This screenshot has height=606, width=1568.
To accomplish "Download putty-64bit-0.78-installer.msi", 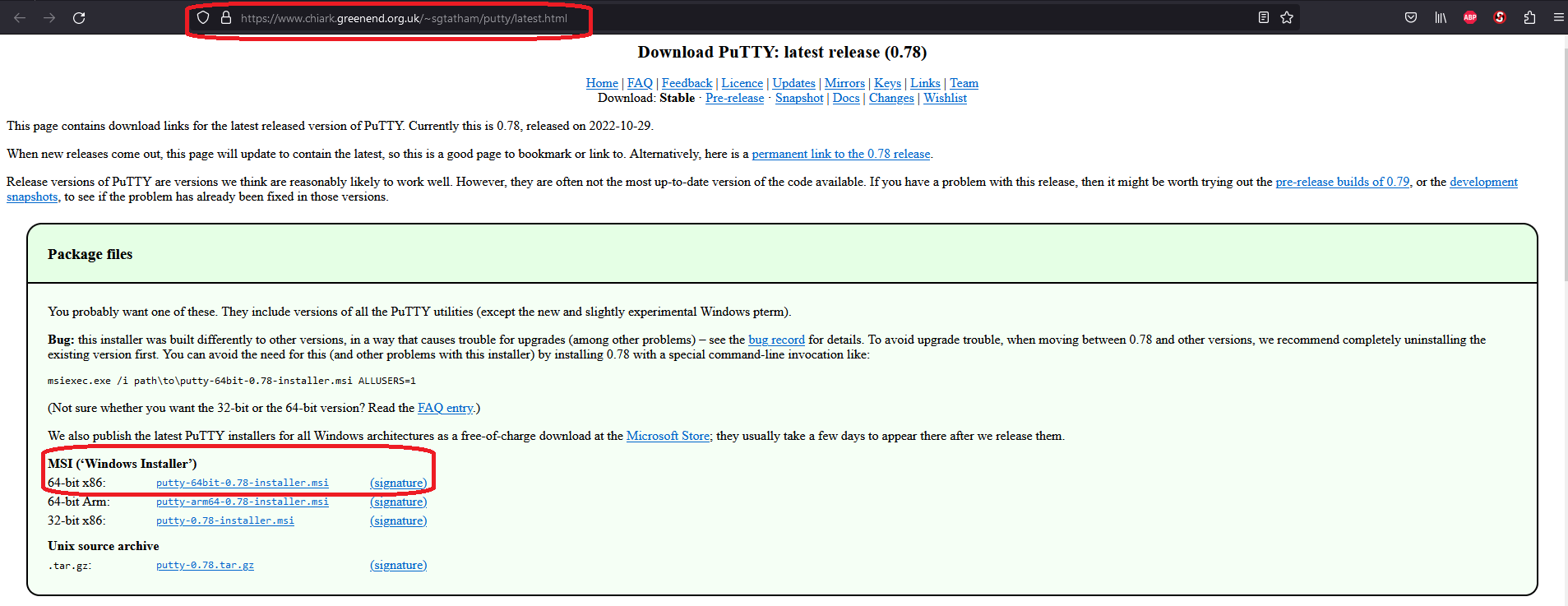I will point(242,483).
